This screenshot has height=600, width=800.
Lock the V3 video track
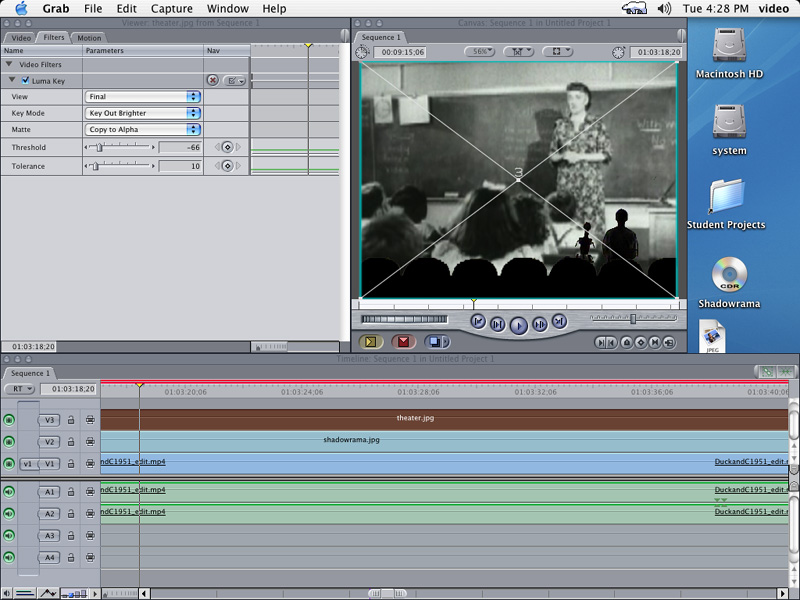[x=71, y=420]
